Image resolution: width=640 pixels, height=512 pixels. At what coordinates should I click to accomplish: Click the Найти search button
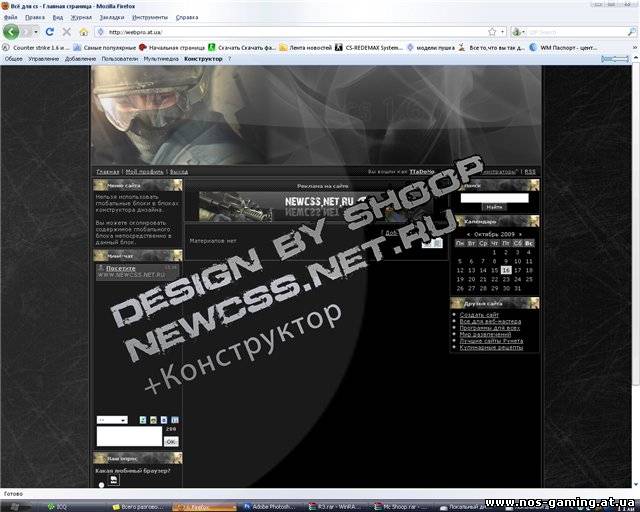point(494,207)
